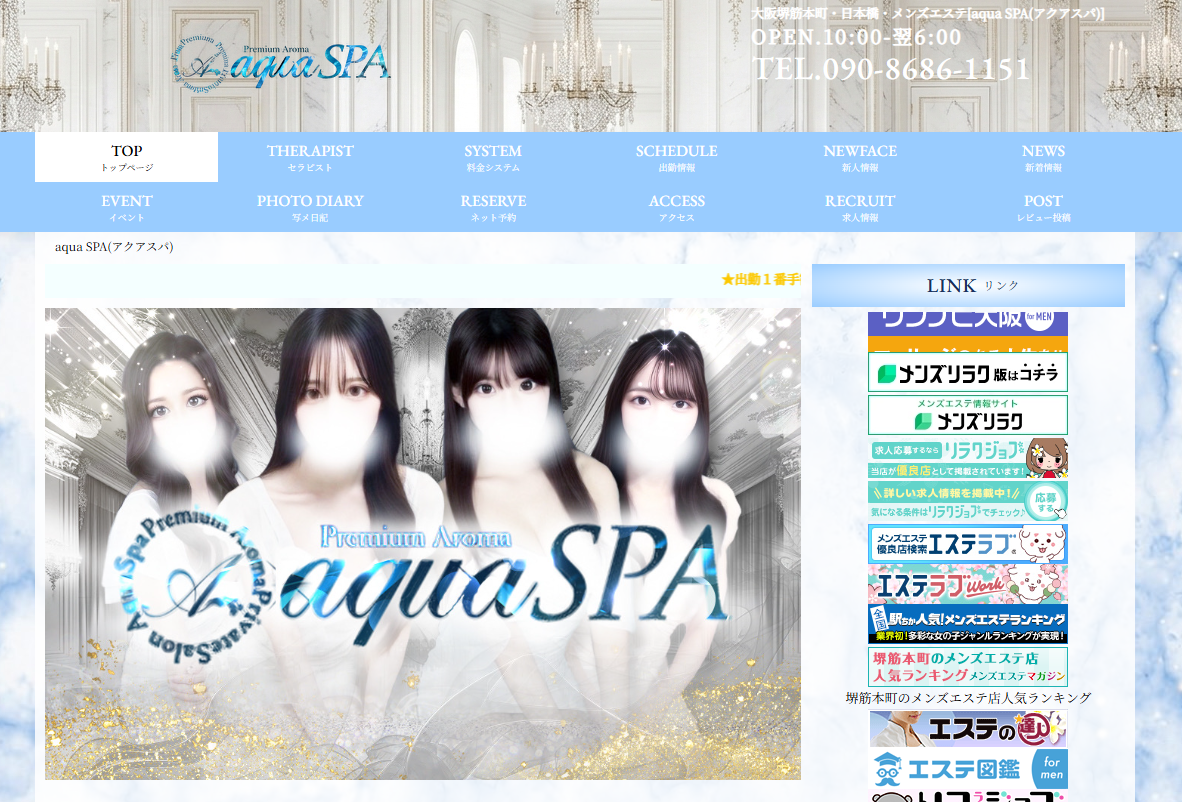This screenshot has height=802, width=1182.
Task: Open the SYSTEM 料金システム page
Action: click(x=493, y=158)
